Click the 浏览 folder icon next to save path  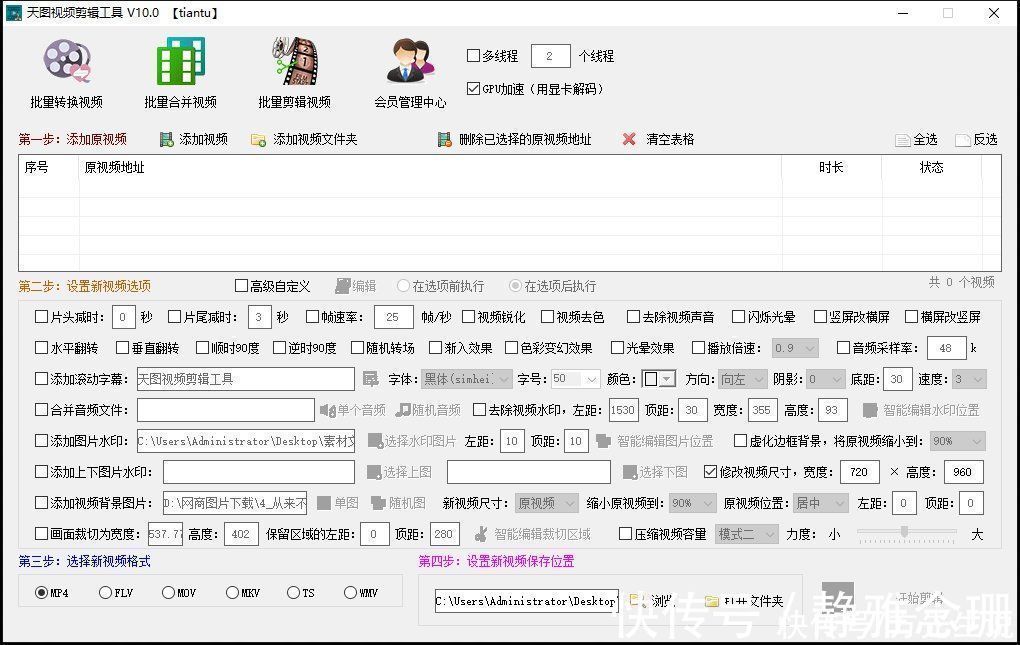point(638,600)
